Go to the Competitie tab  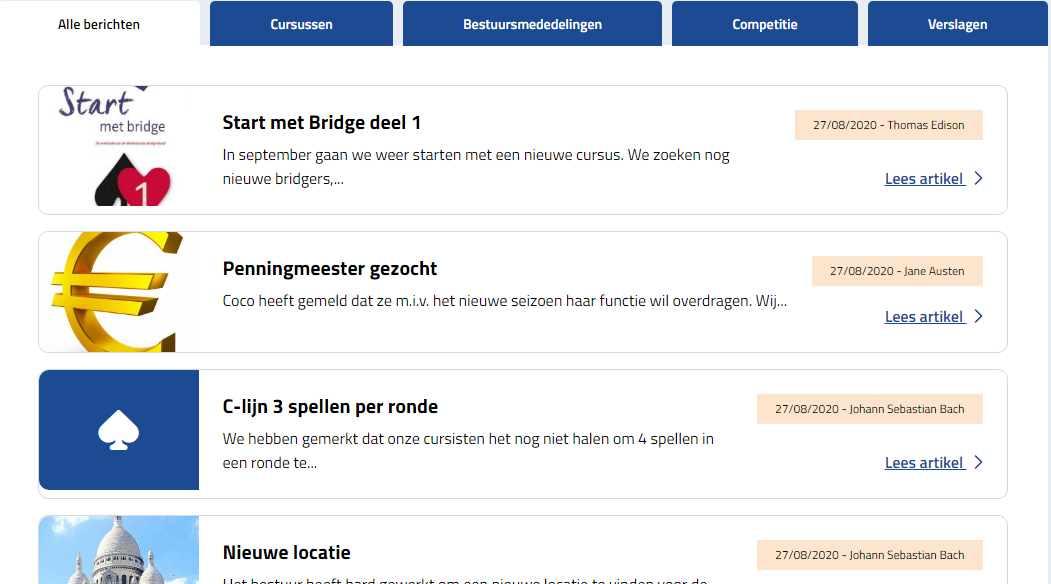(764, 24)
